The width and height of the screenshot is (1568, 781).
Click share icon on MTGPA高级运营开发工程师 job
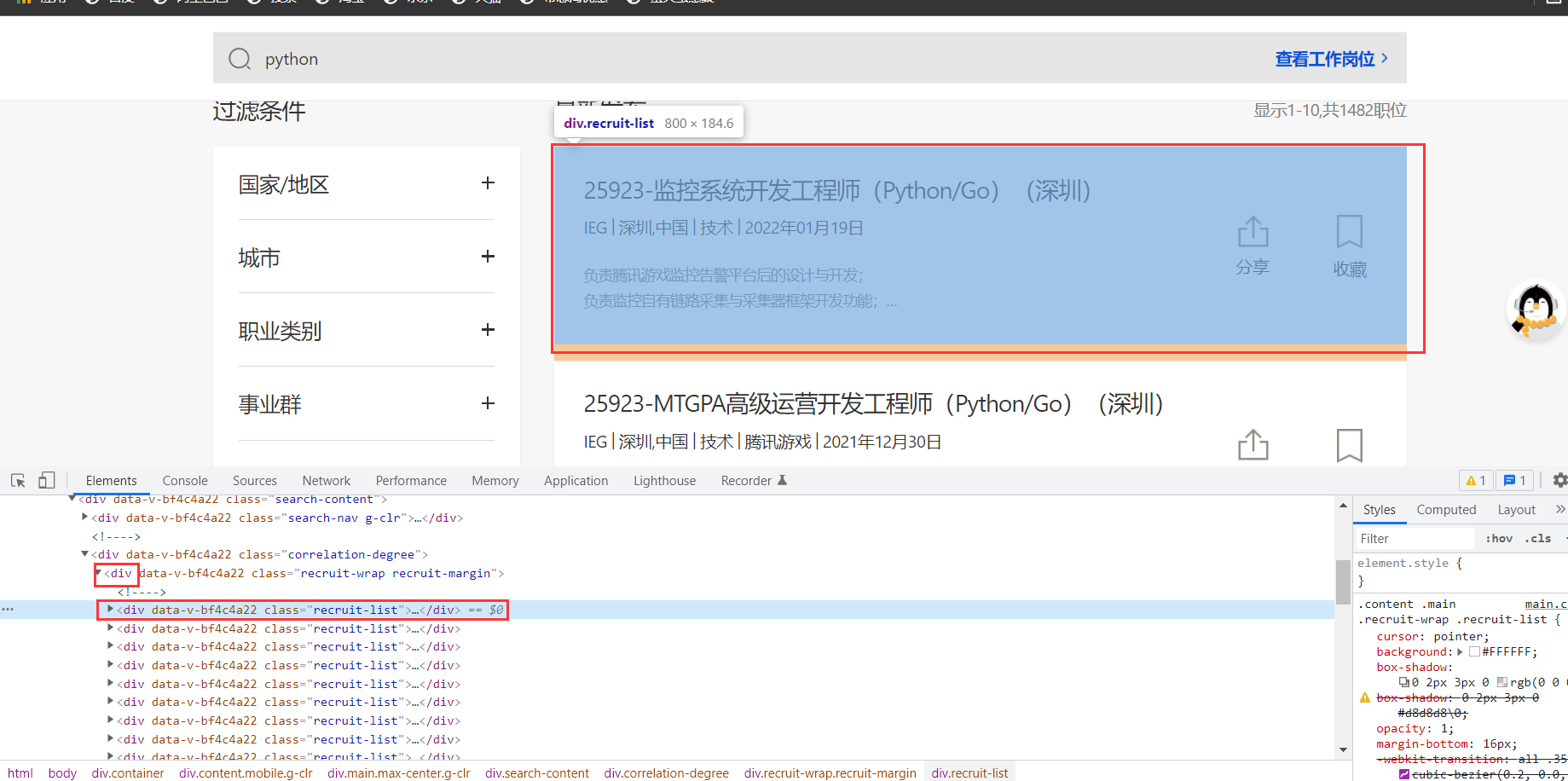coord(1253,444)
